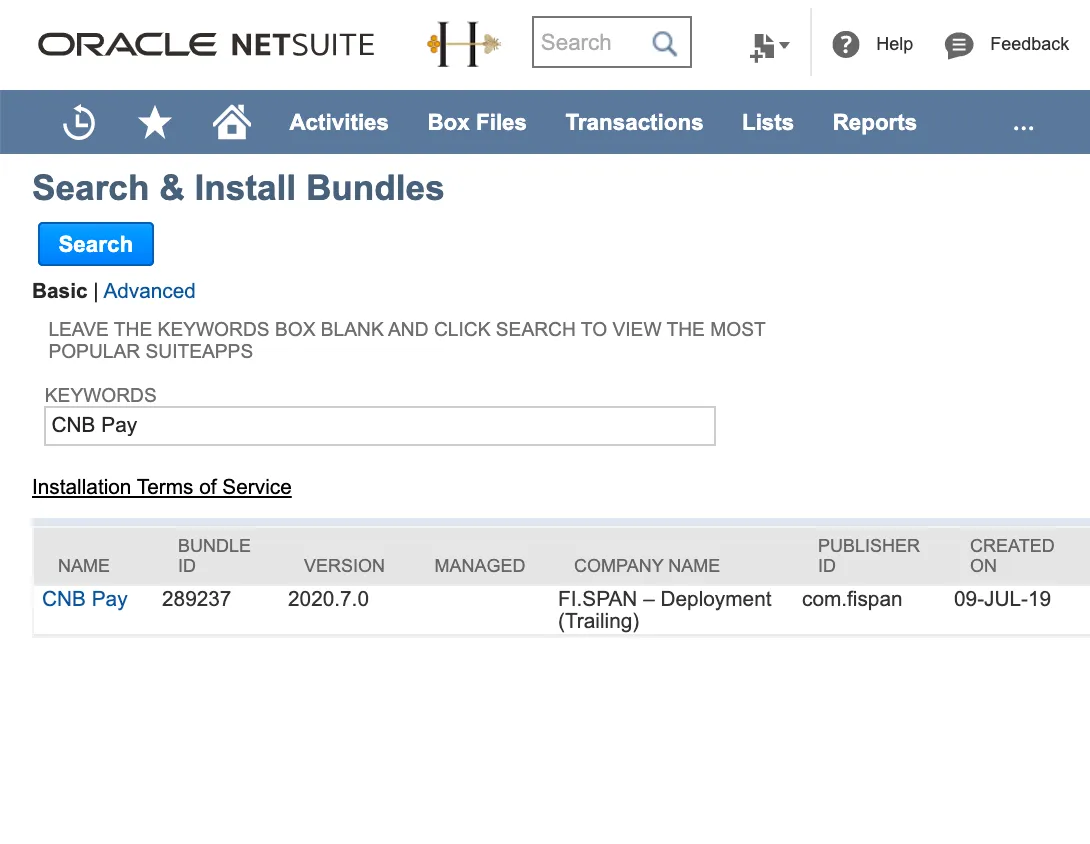Select publisher ID com.fispan
The image size is (1090, 844).
click(852, 599)
